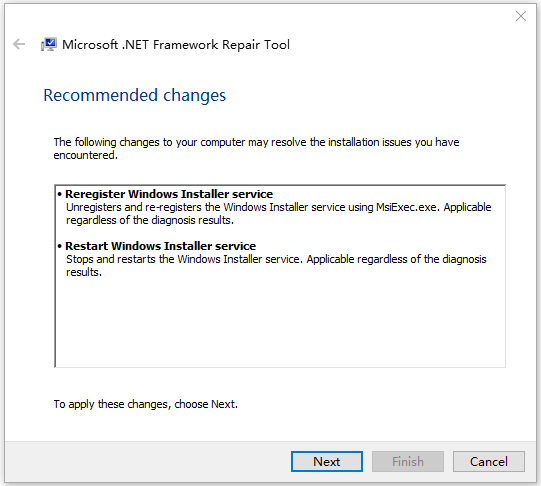Click the bullet before Restart Windows Installer
Image resolution: width=541 pixels, height=486 pixels.
tap(60, 246)
